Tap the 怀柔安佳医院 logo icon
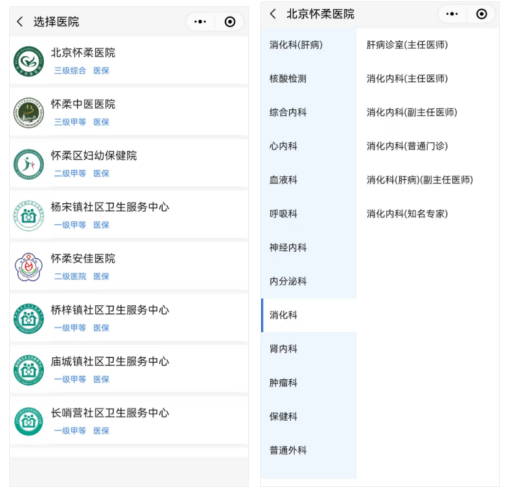509x493 pixels. (x=29, y=267)
